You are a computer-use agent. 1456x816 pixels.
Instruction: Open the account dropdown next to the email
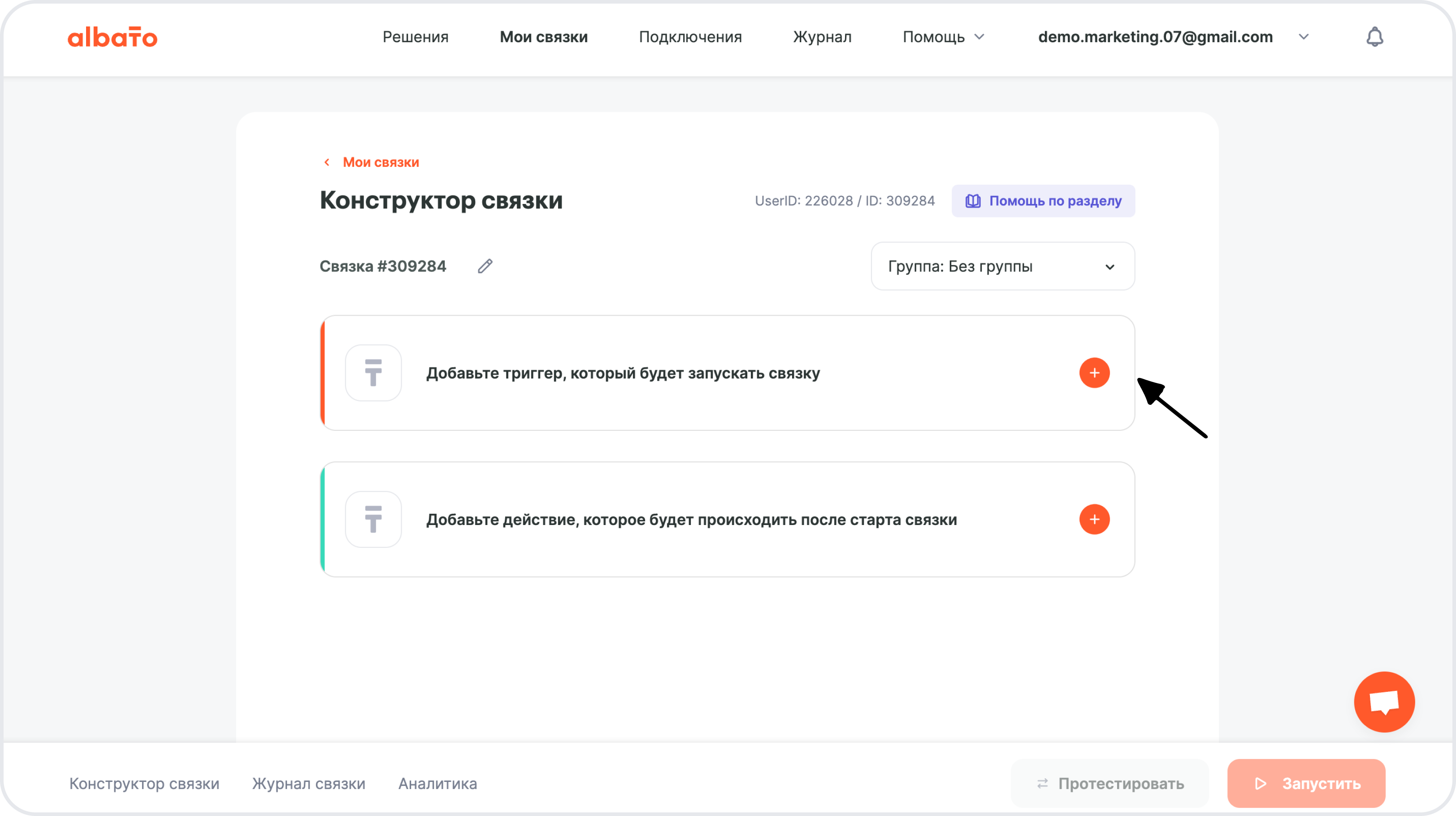[x=1304, y=37]
